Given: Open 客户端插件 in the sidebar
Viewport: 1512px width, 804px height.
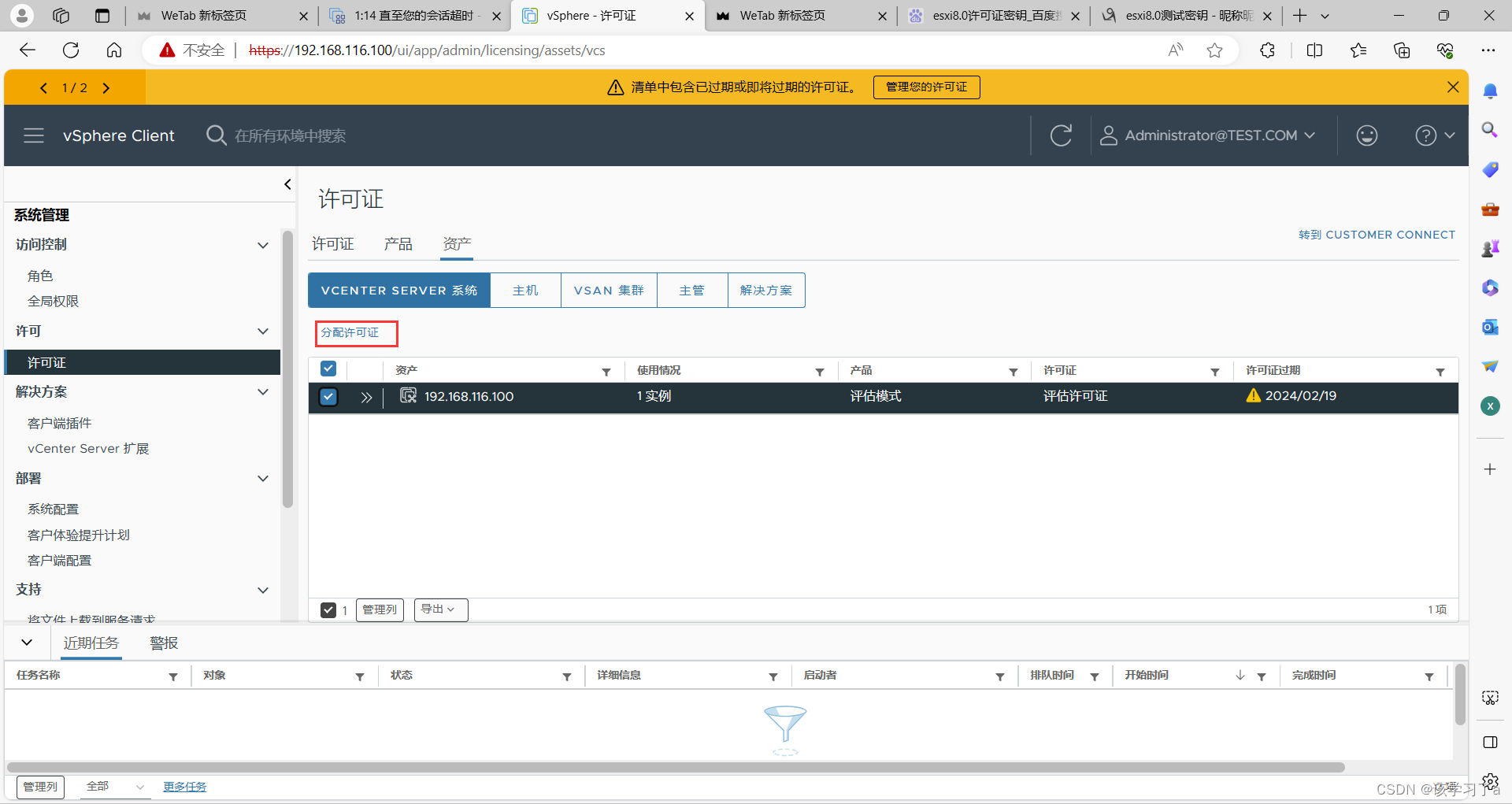Looking at the screenshot, I should click(59, 423).
